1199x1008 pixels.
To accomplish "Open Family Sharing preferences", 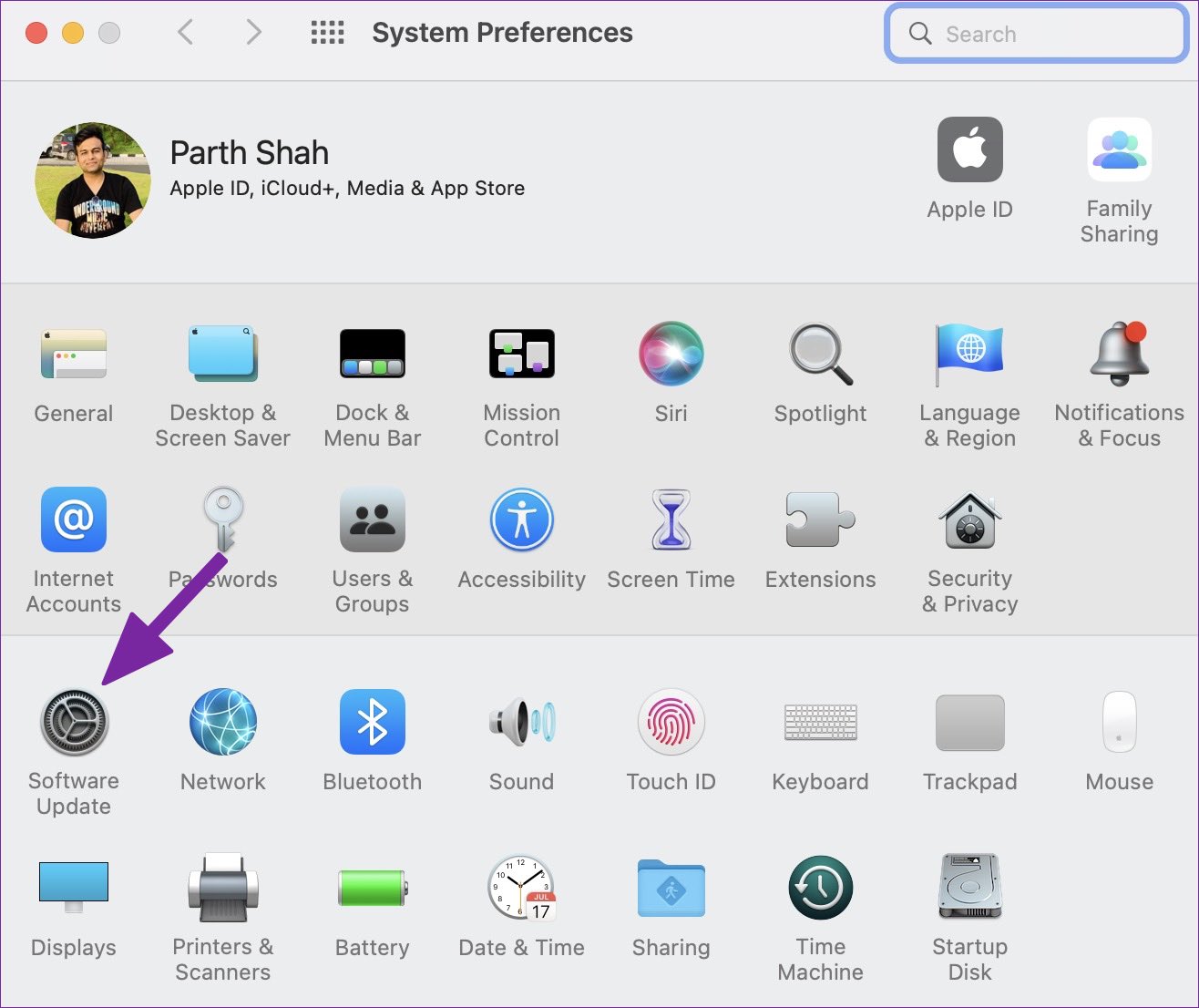I will tap(1120, 149).
